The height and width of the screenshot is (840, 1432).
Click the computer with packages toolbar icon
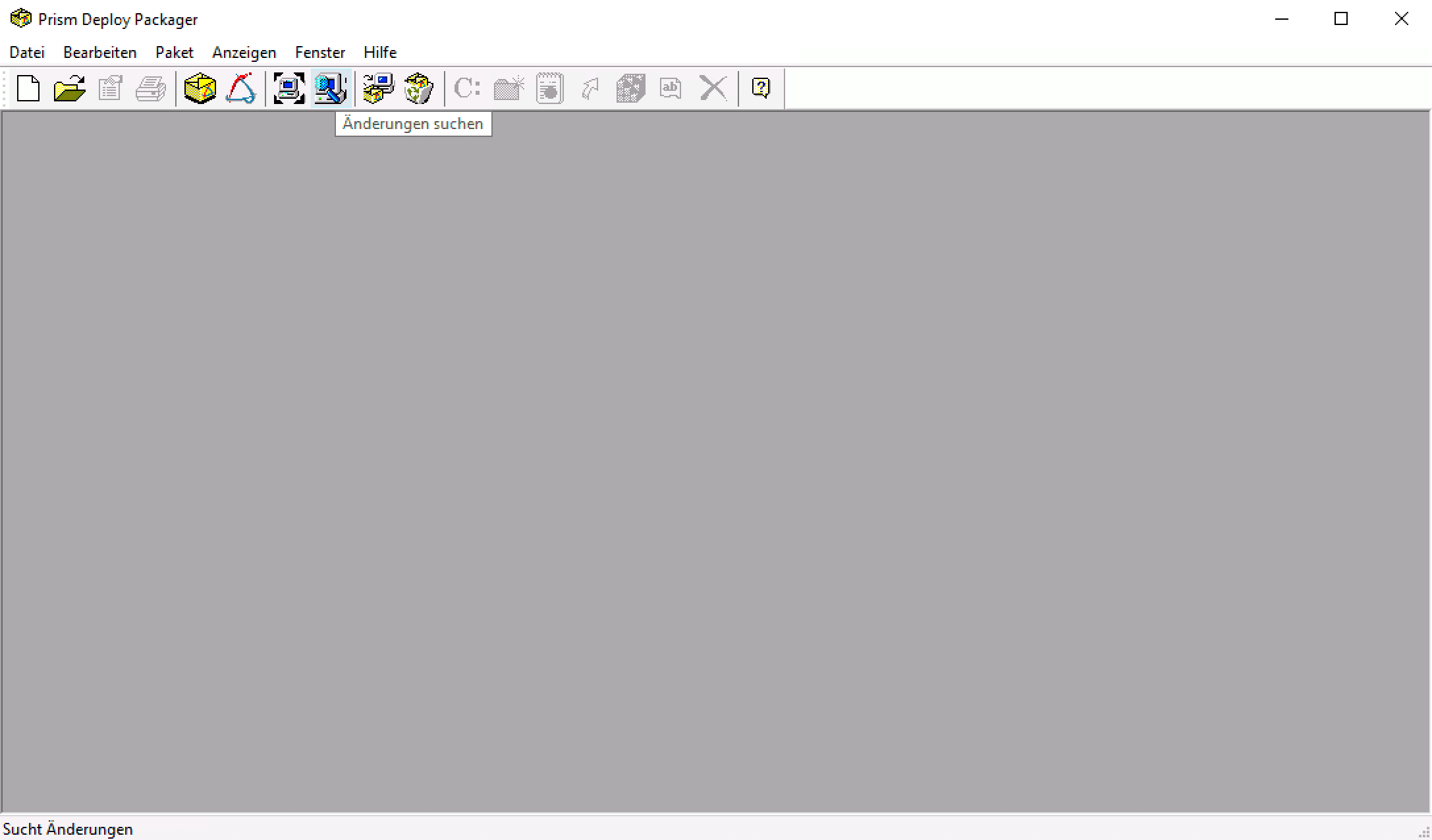[379, 88]
